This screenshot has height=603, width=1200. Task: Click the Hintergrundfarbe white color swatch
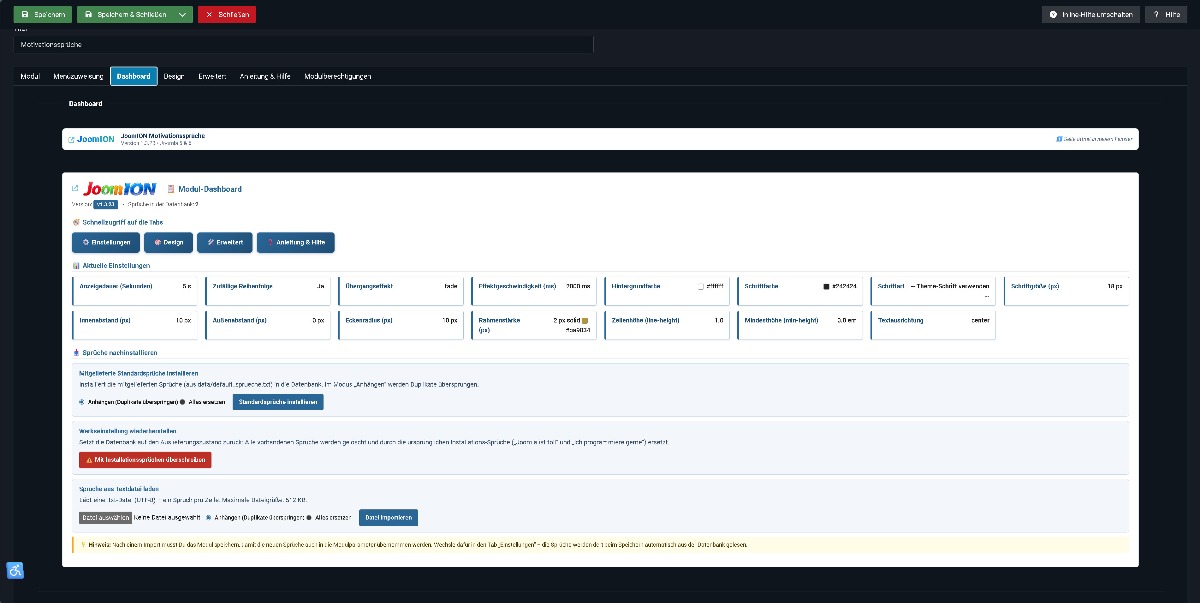(x=701, y=287)
